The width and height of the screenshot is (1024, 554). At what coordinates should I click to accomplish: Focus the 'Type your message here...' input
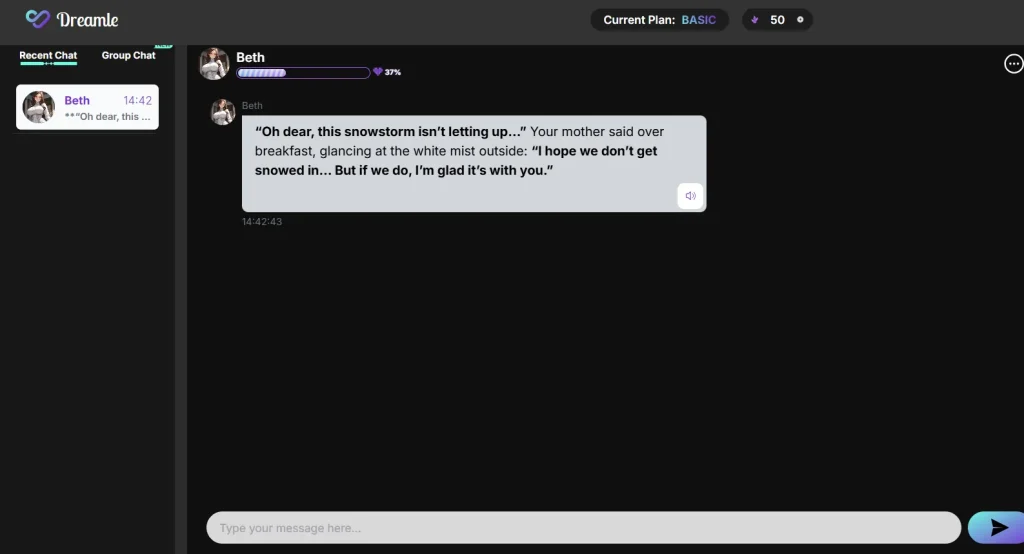[x=584, y=528]
